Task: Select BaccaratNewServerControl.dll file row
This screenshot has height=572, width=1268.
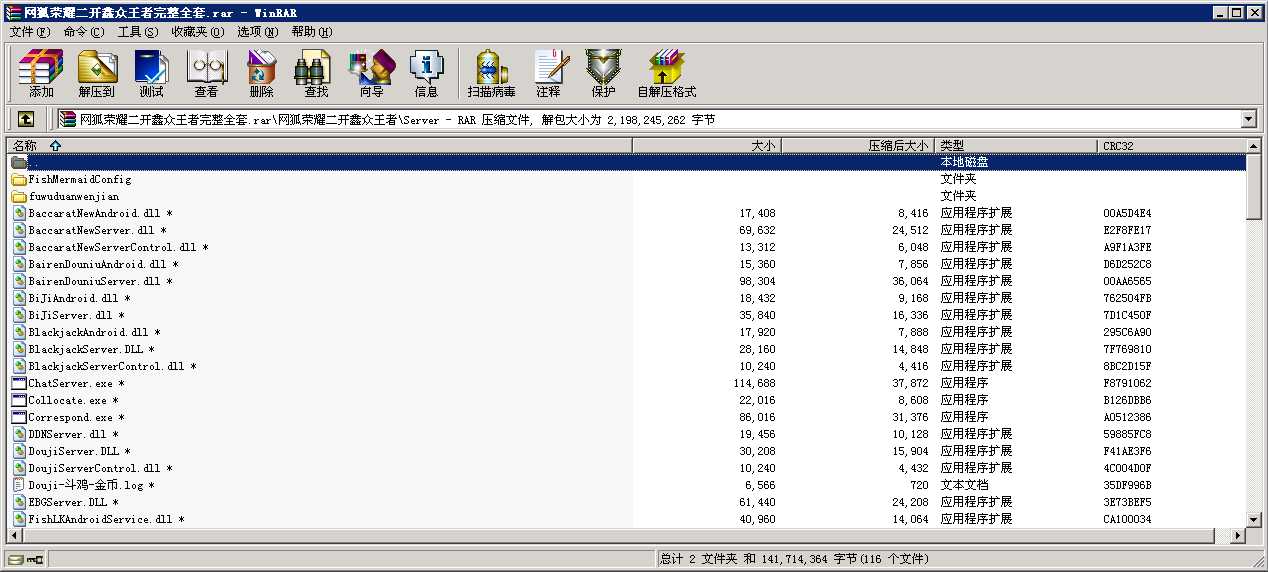Action: (x=627, y=247)
